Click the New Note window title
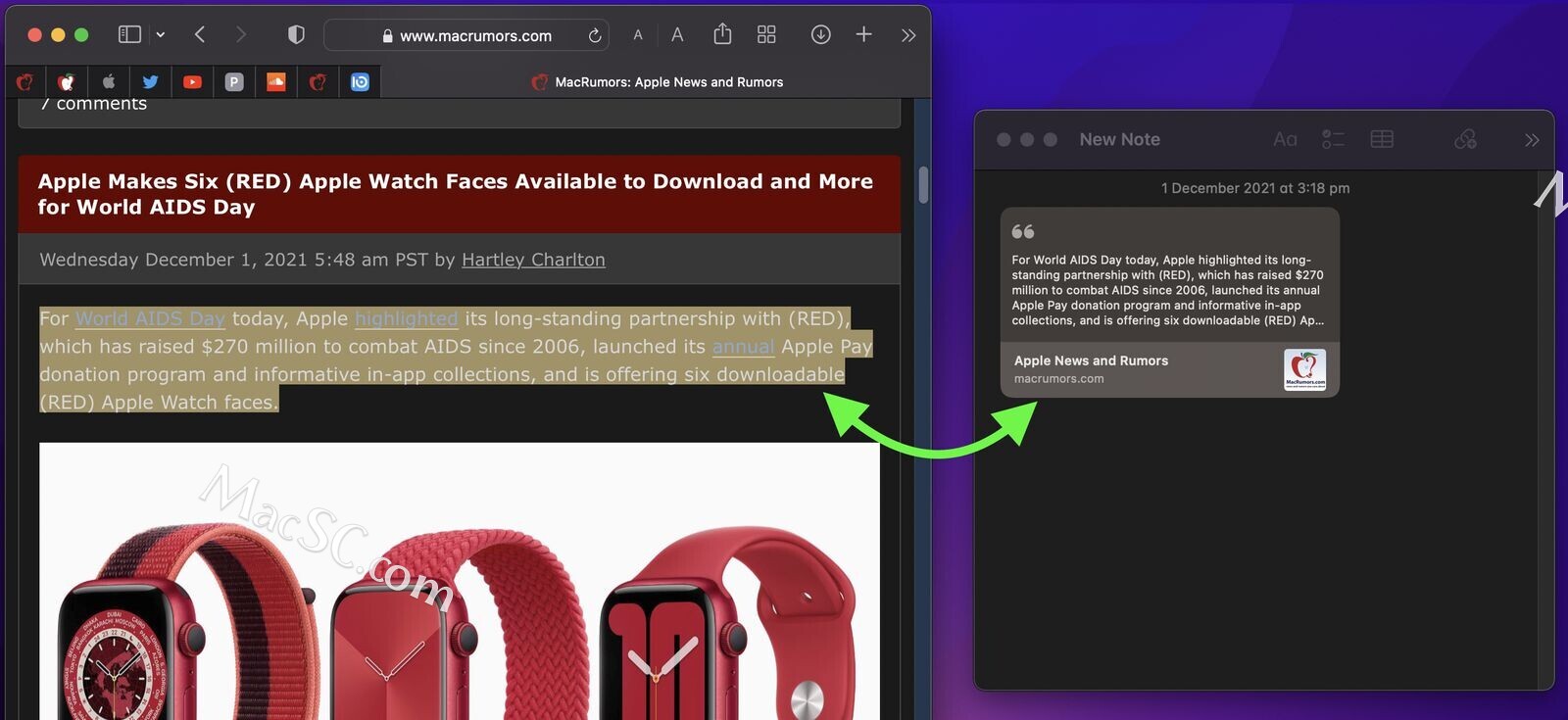This screenshot has height=720, width=1568. tap(1119, 139)
